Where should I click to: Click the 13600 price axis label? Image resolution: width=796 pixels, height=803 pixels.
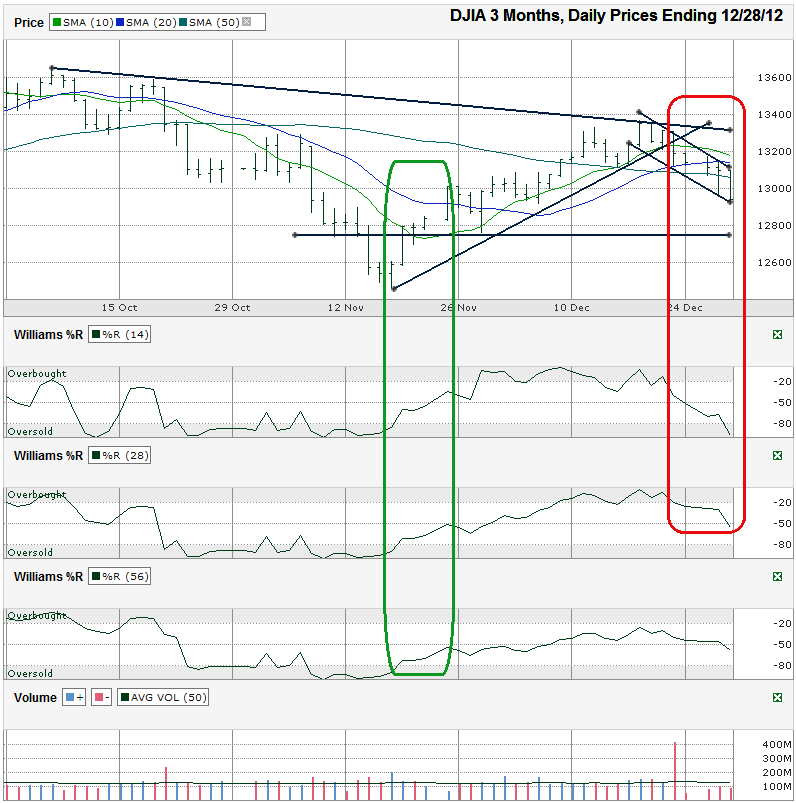[x=774, y=78]
